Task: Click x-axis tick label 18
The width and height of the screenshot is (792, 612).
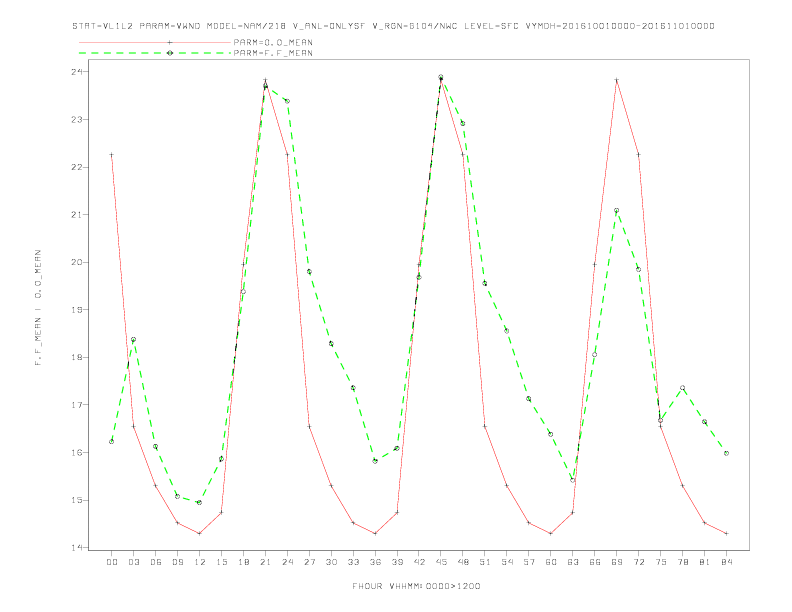Action: (x=243, y=562)
